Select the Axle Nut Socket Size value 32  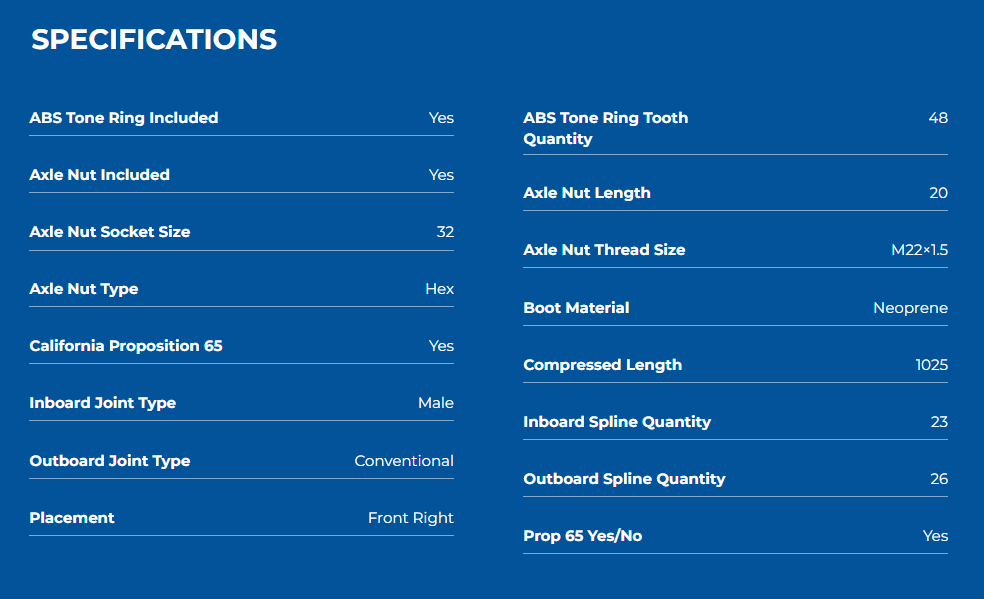pos(445,232)
